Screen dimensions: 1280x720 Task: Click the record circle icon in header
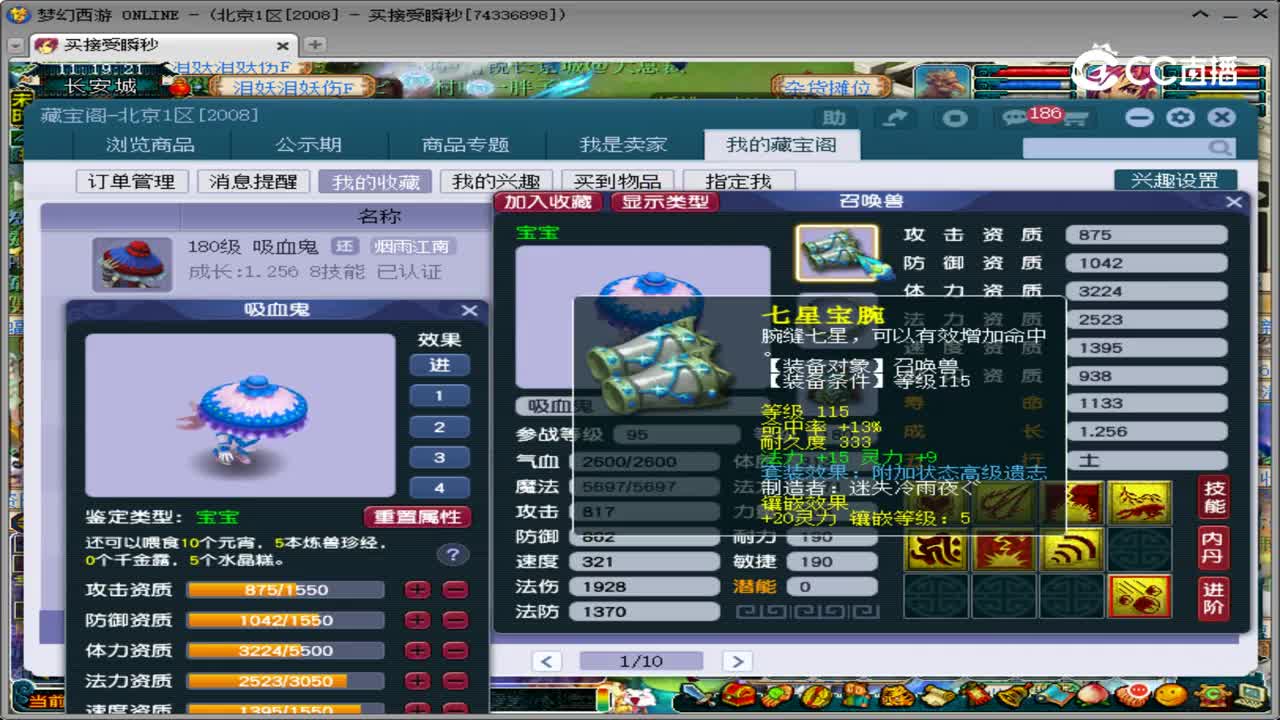coord(955,118)
